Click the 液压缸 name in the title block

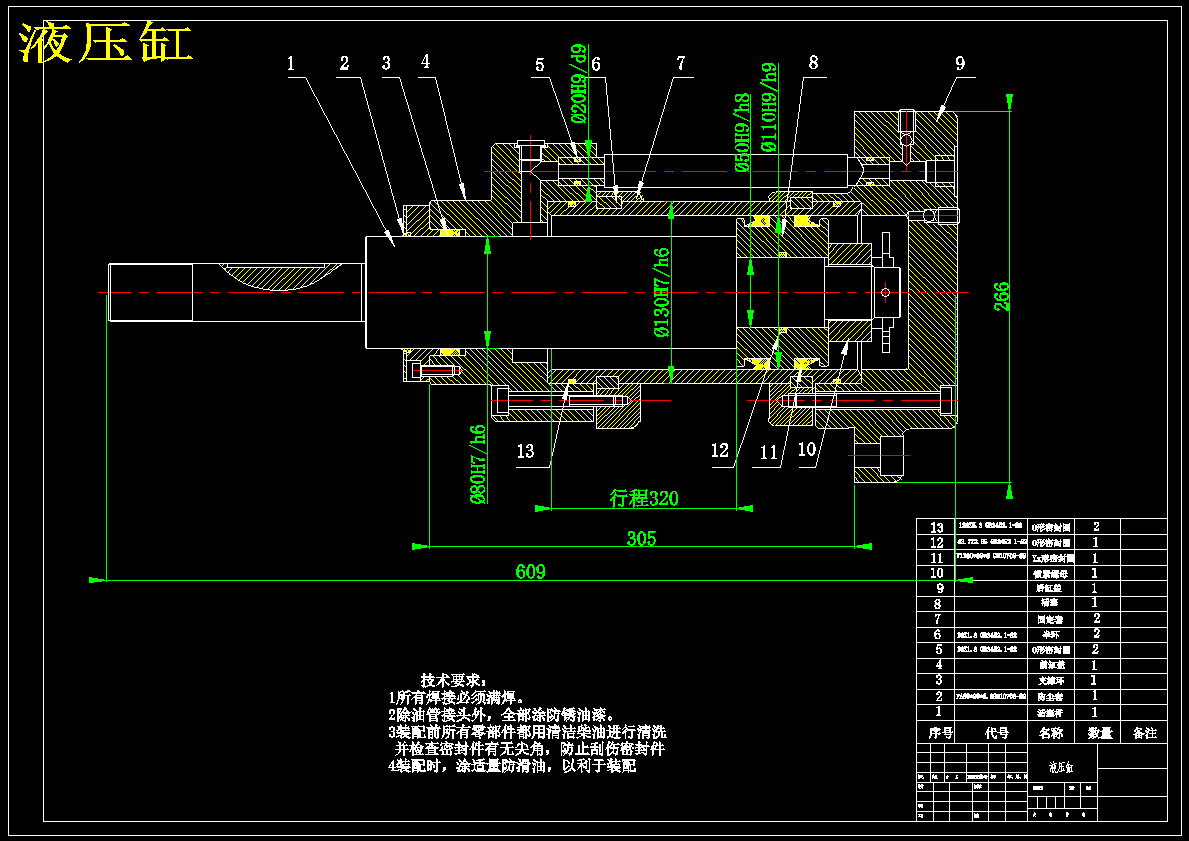click(x=1061, y=767)
